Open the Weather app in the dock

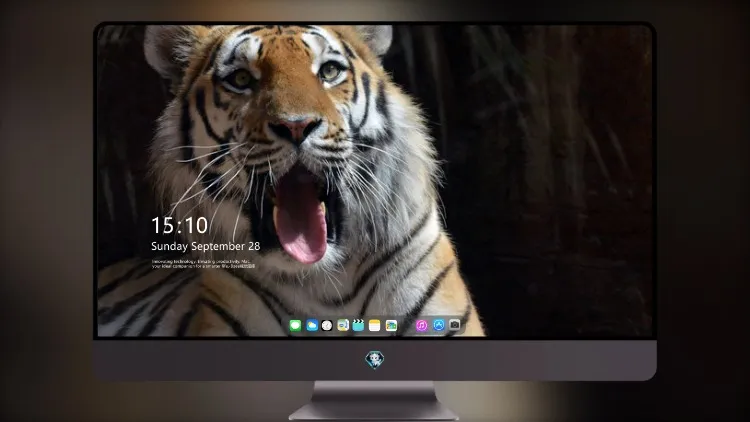(312, 325)
